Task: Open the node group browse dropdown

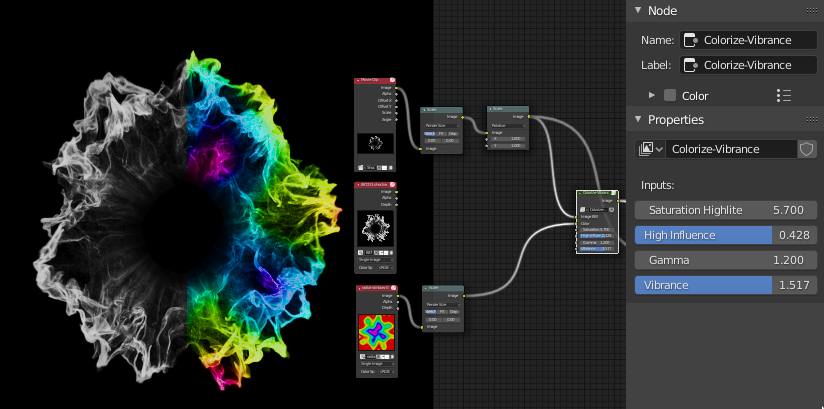Action: [x=651, y=149]
